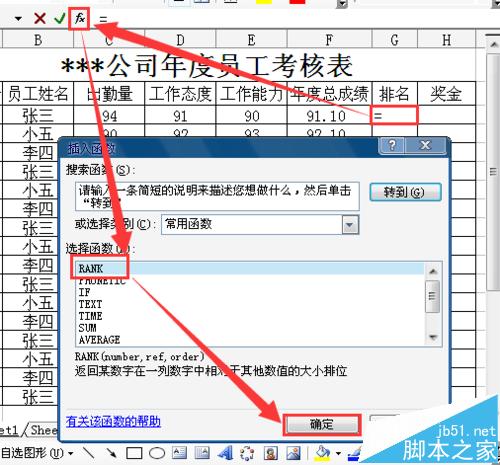This screenshot has height=465, width=500.
Task: Click the 员工姓名 header cell
Action: [x=38, y=94]
